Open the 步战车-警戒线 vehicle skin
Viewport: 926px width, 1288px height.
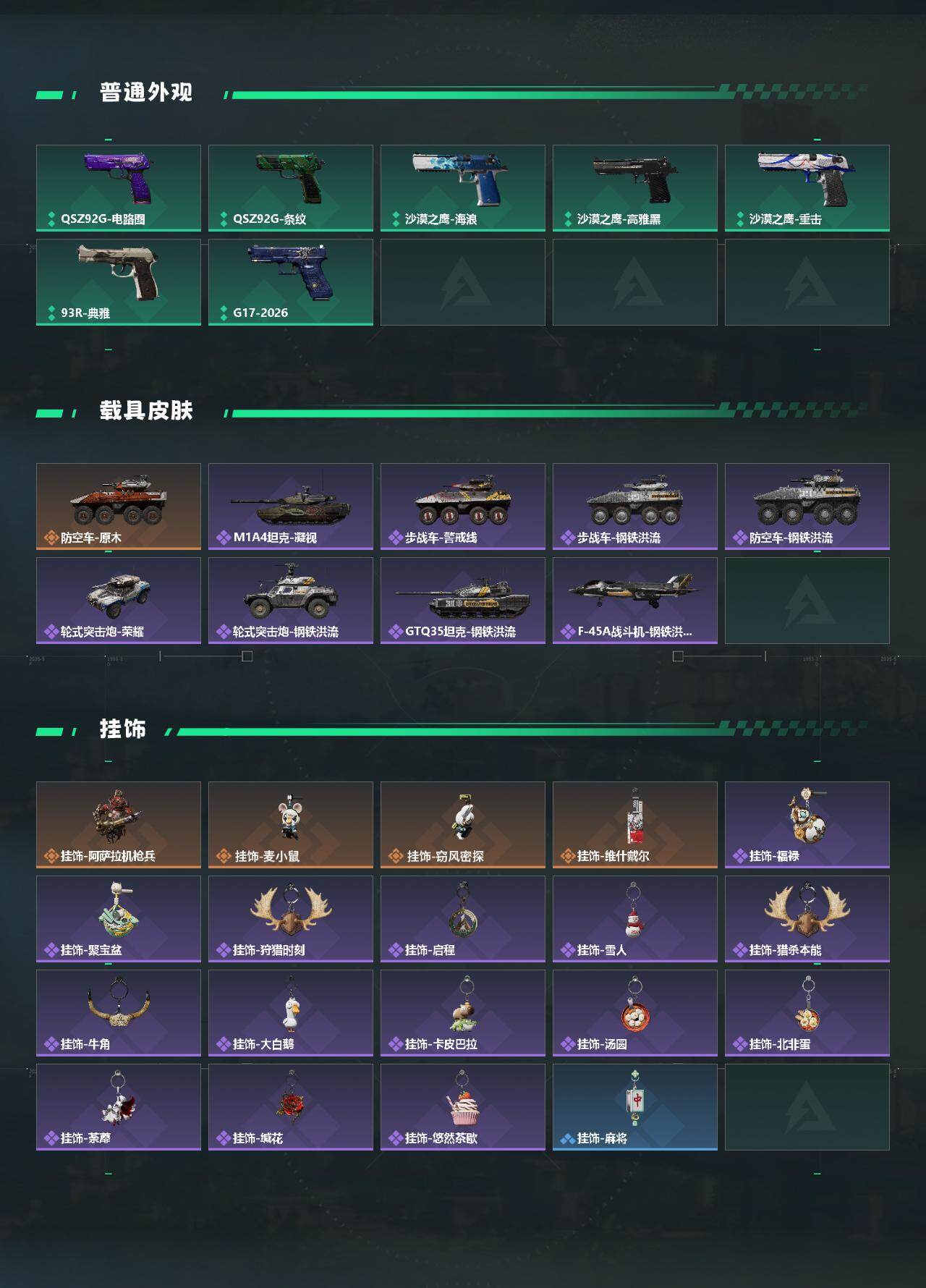[x=463, y=507]
